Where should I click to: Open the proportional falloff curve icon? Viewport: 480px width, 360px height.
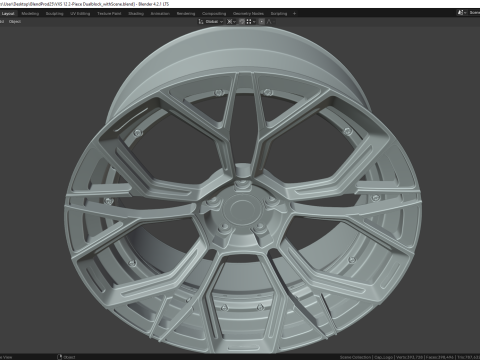click(x=269, y=21)
